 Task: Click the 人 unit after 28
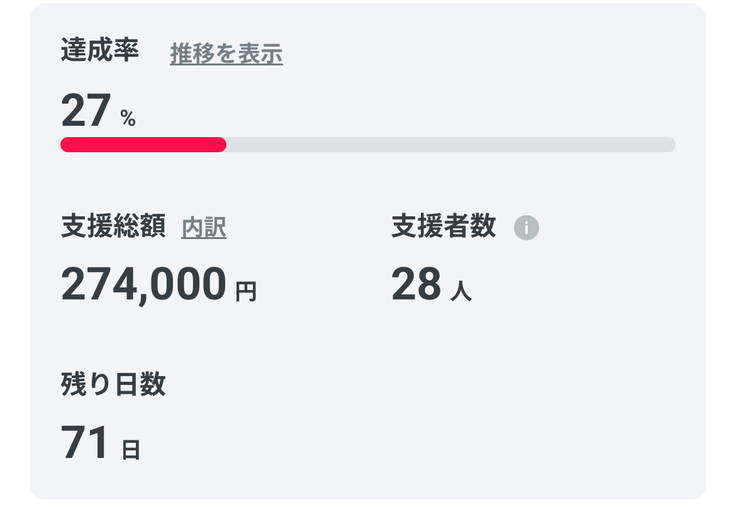[x=461, y=292]
